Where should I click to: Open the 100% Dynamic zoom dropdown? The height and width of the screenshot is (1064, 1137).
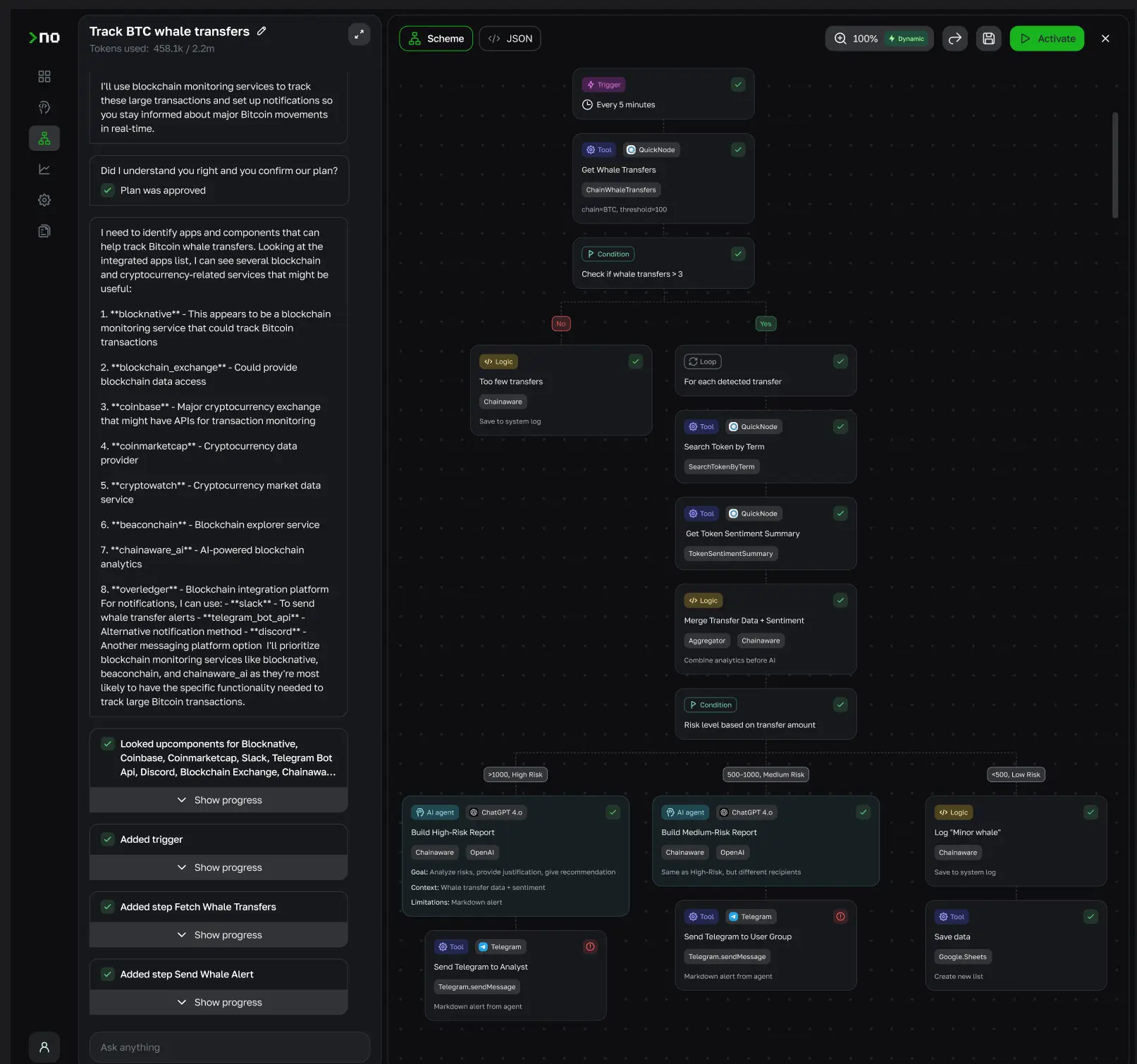click(878, 39)
